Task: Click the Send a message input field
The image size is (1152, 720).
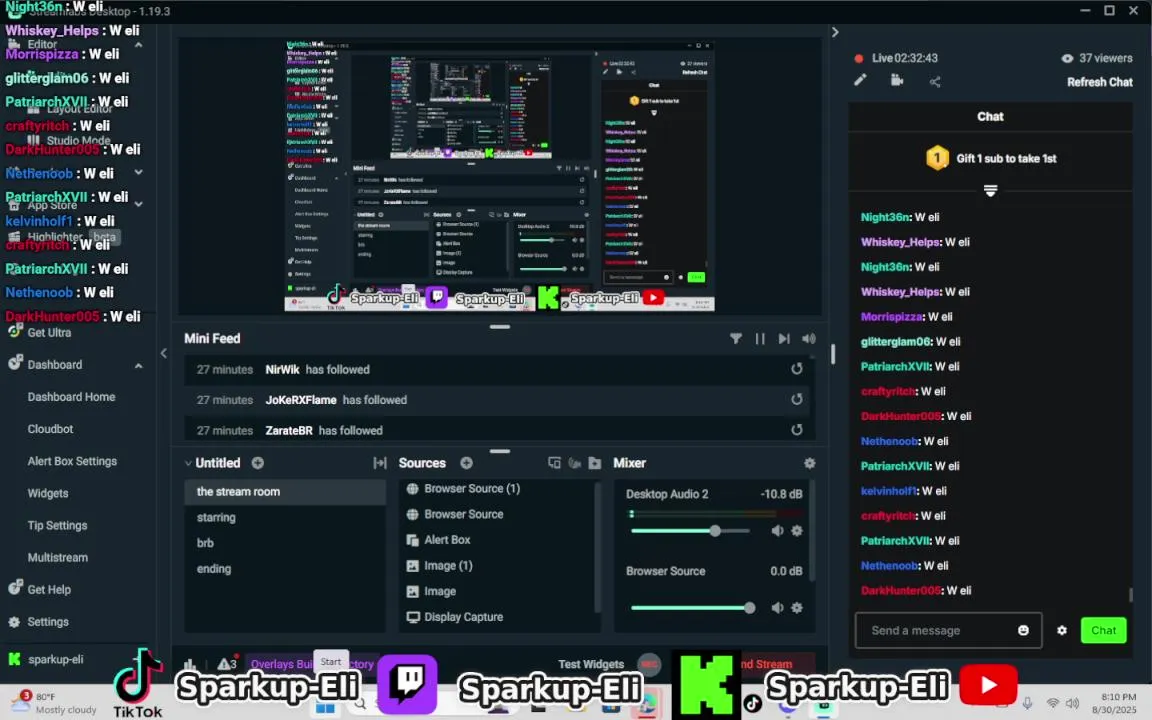Action: [948, 630]
